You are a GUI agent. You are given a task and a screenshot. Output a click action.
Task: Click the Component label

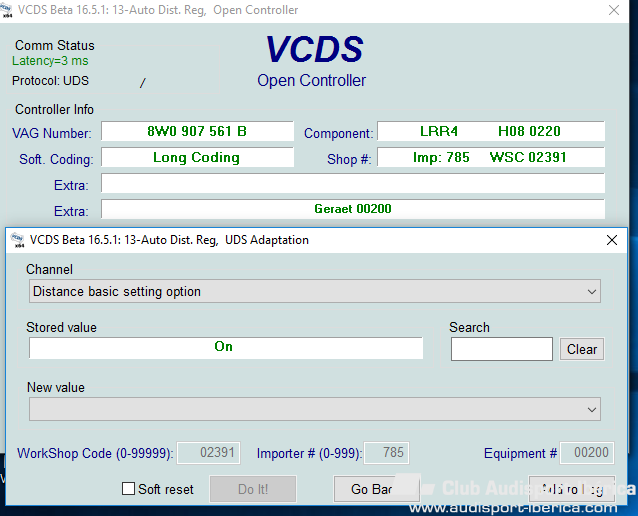pyautogui.click(x=339, y=133)
